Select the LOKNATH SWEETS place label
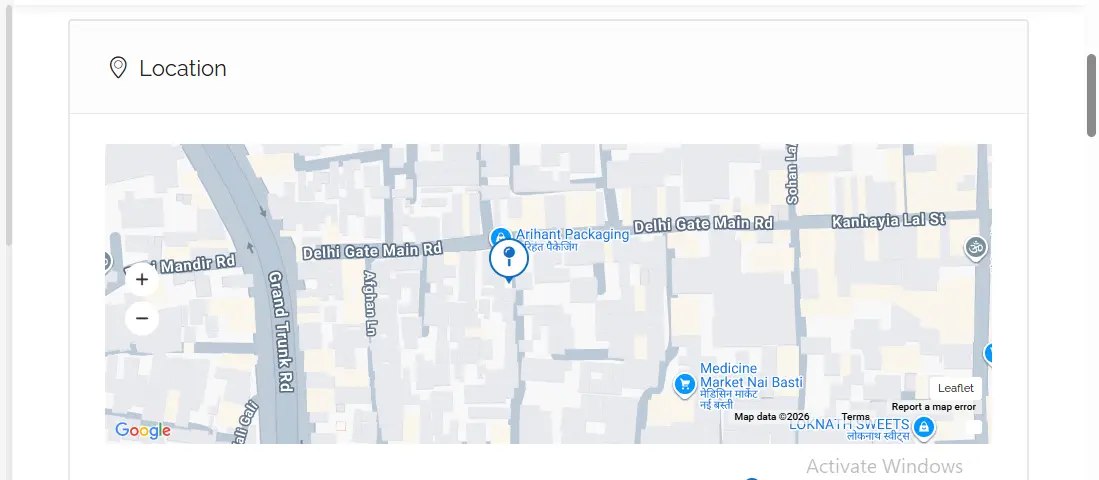This screenshot has width=1099, height=480. [849, 425]
